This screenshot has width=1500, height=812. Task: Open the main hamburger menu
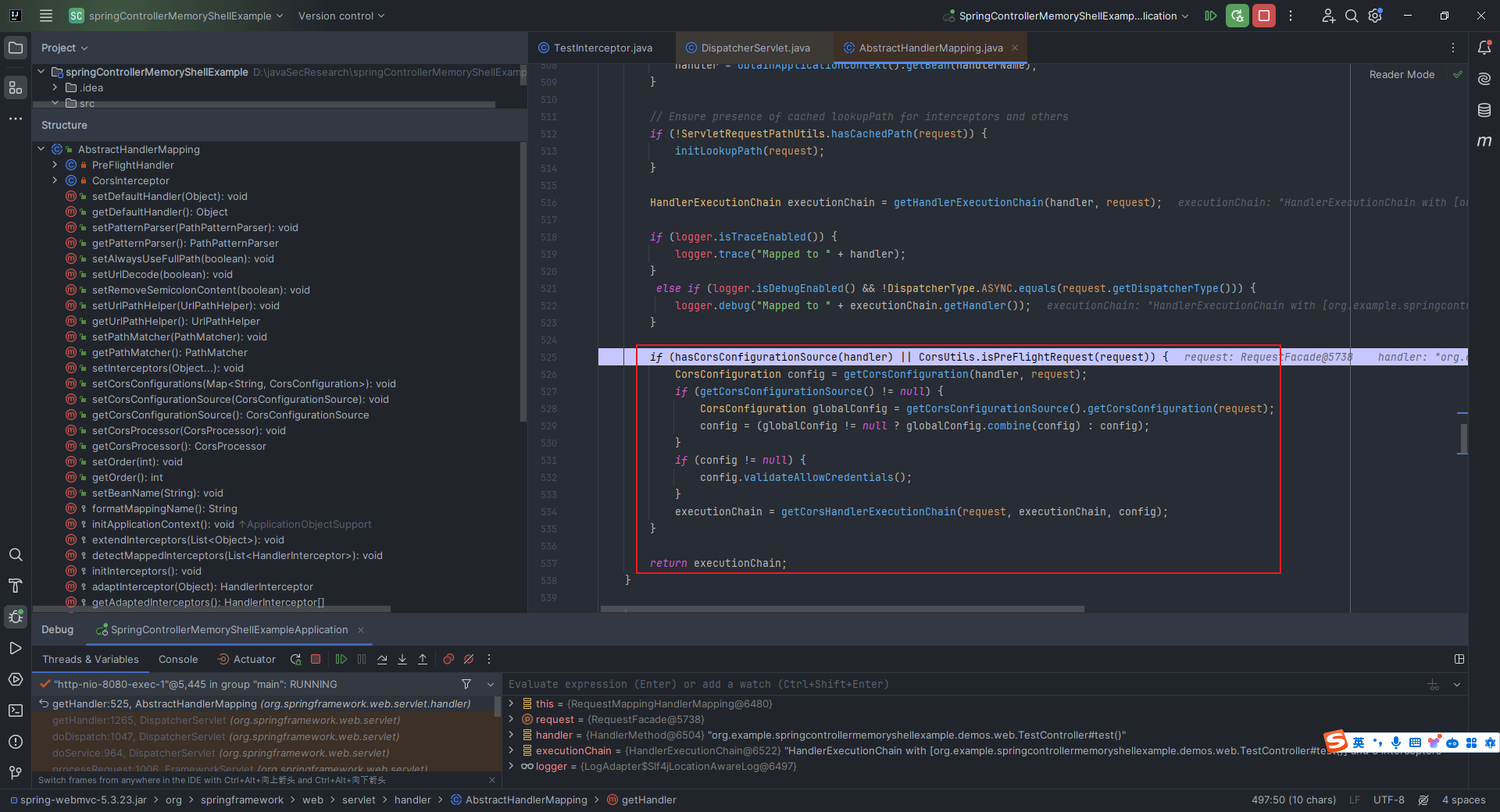[x=46, y=16]
